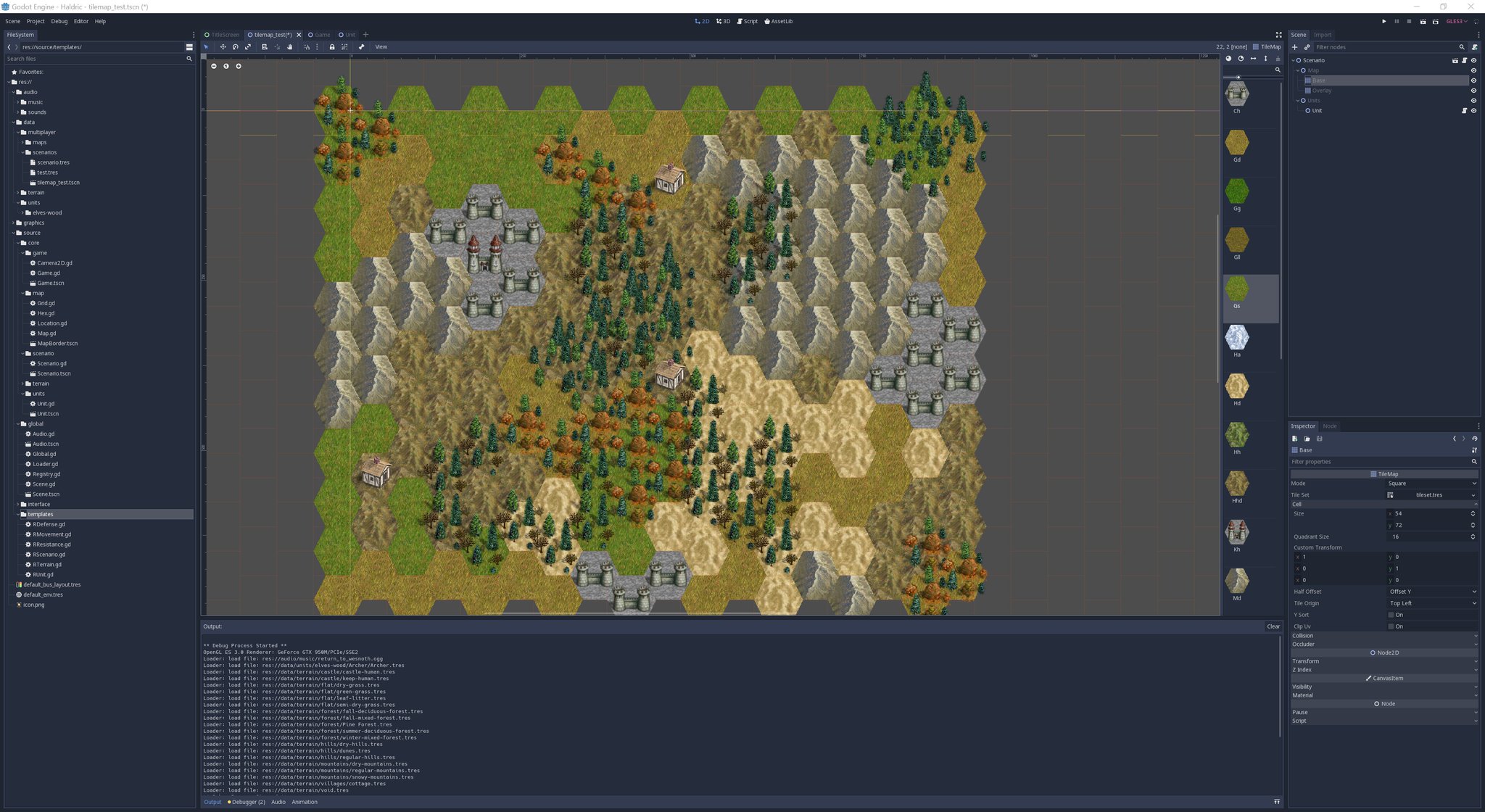
Task: Open the View menu in canvas toolbar
Action: coord(381,46)
